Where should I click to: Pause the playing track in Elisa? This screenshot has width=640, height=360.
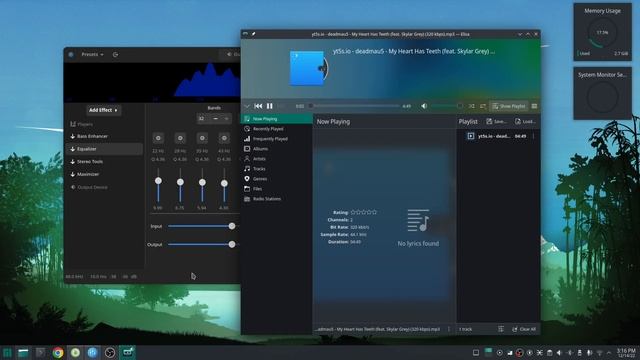point(269,106)
